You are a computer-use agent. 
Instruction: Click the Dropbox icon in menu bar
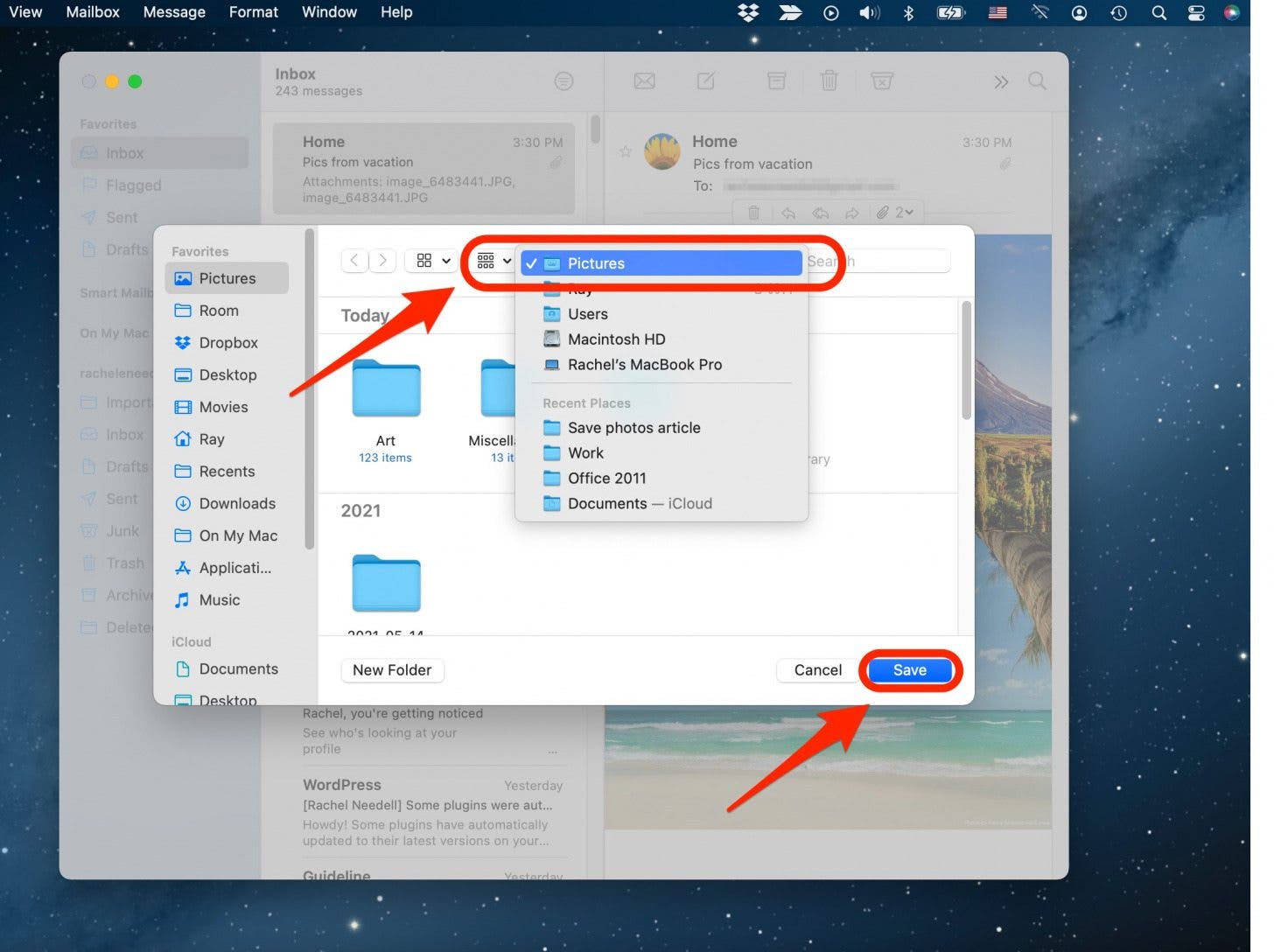click(x=748, y=12)
